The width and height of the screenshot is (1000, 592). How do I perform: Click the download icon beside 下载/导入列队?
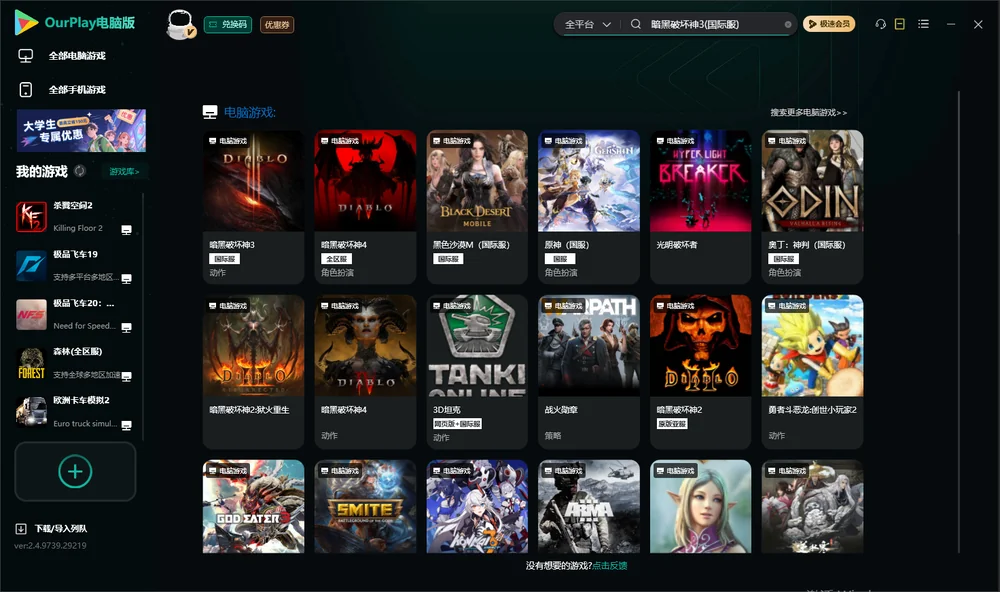click(x=20, y=528)
